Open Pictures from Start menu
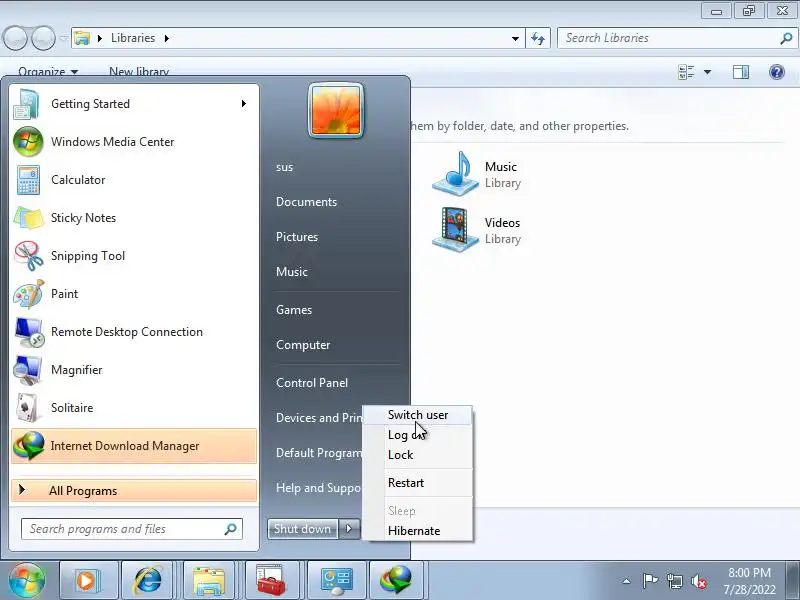This screenshot has width=800, height=600. coord(297,237)
